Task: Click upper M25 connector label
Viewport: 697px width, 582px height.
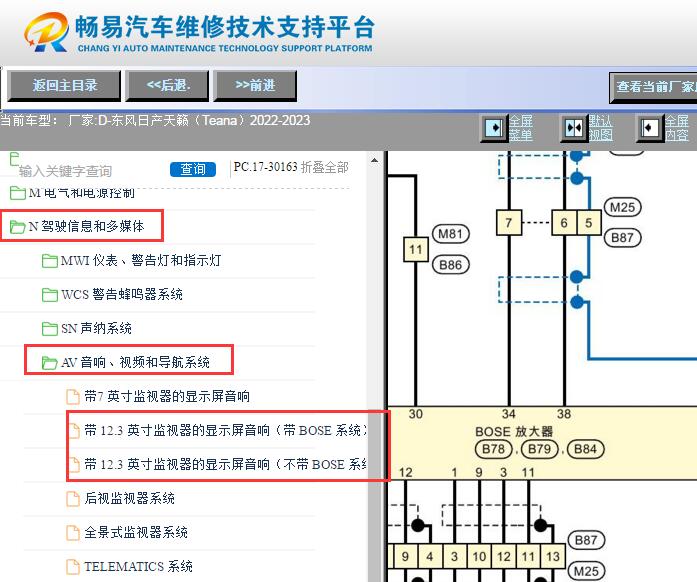Action: coord(622,207)
